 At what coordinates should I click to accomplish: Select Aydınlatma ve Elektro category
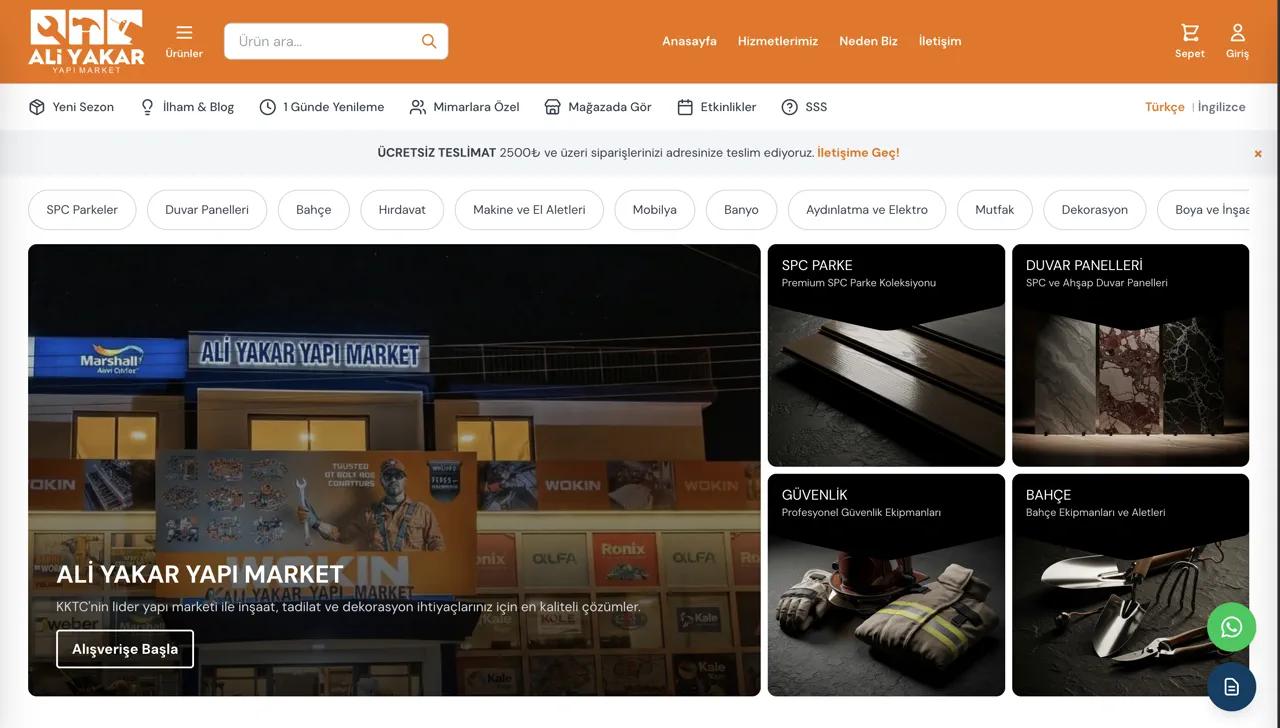coord(867,210)
